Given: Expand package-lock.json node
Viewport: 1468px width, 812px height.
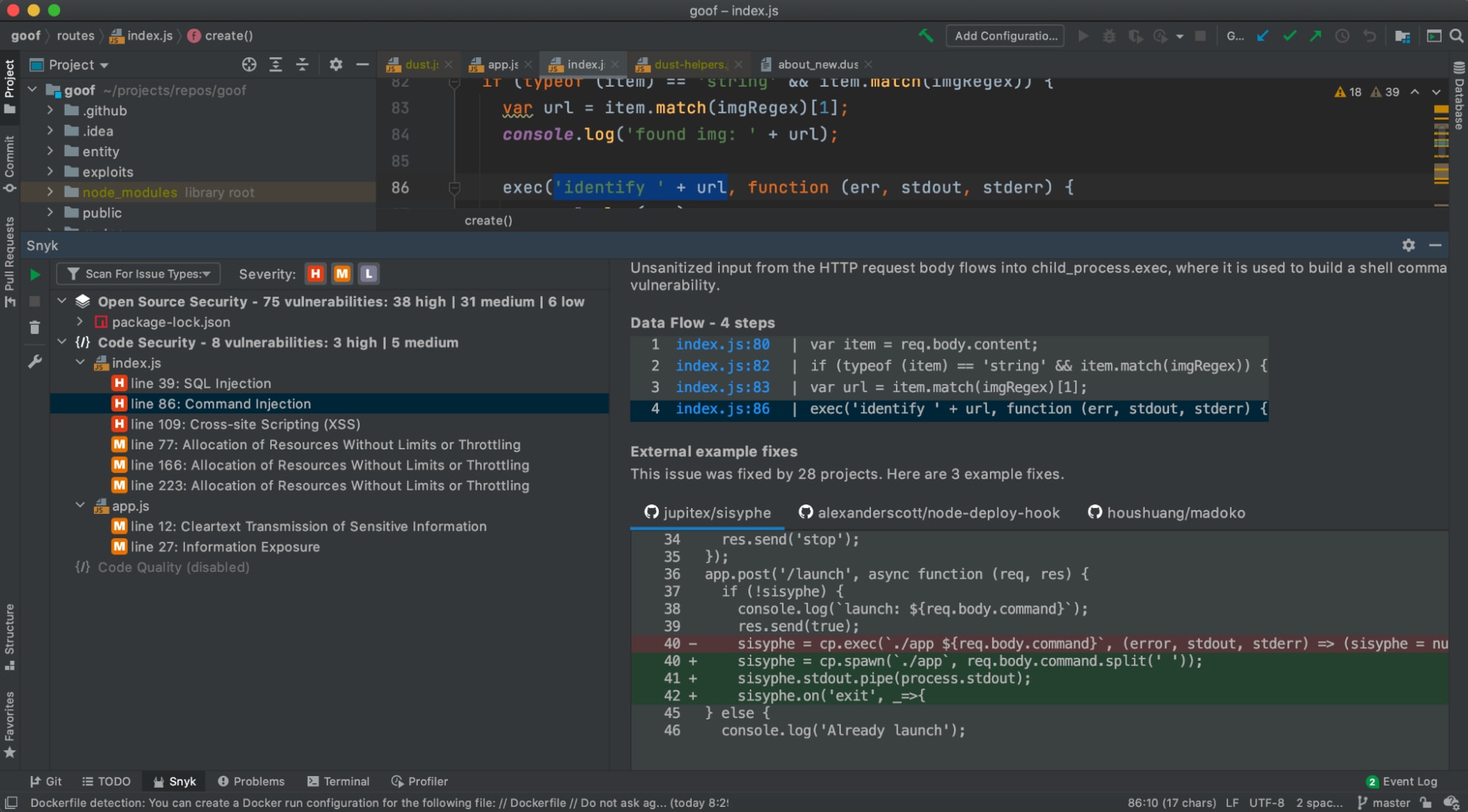Looking at the screenshot, I should (x=80, y=322).
